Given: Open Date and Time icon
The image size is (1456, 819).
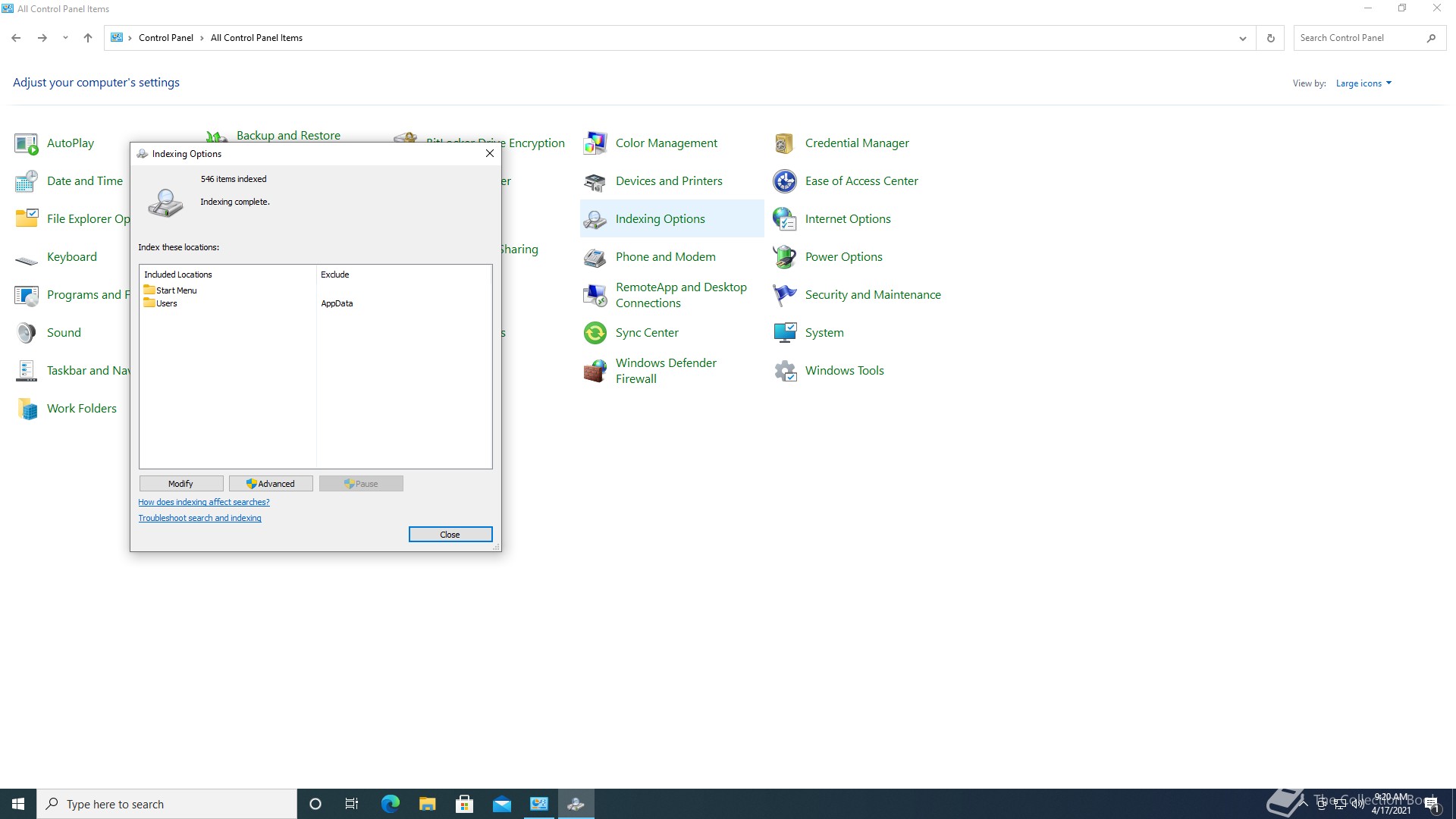Looking at the screenshot, I should click(x=27, y=181).
